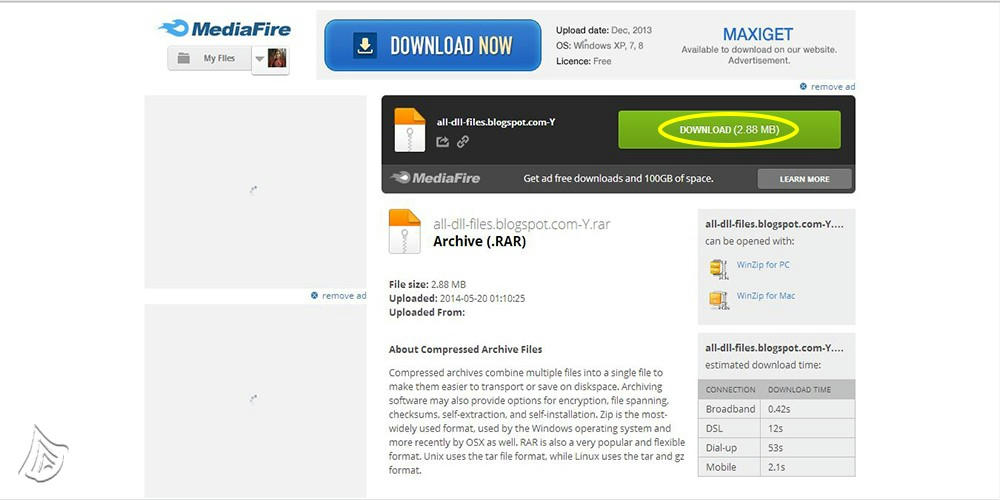Click the orange archive icon in dark panel
This screenshot has width=1000, height=500.
(409, 130)
